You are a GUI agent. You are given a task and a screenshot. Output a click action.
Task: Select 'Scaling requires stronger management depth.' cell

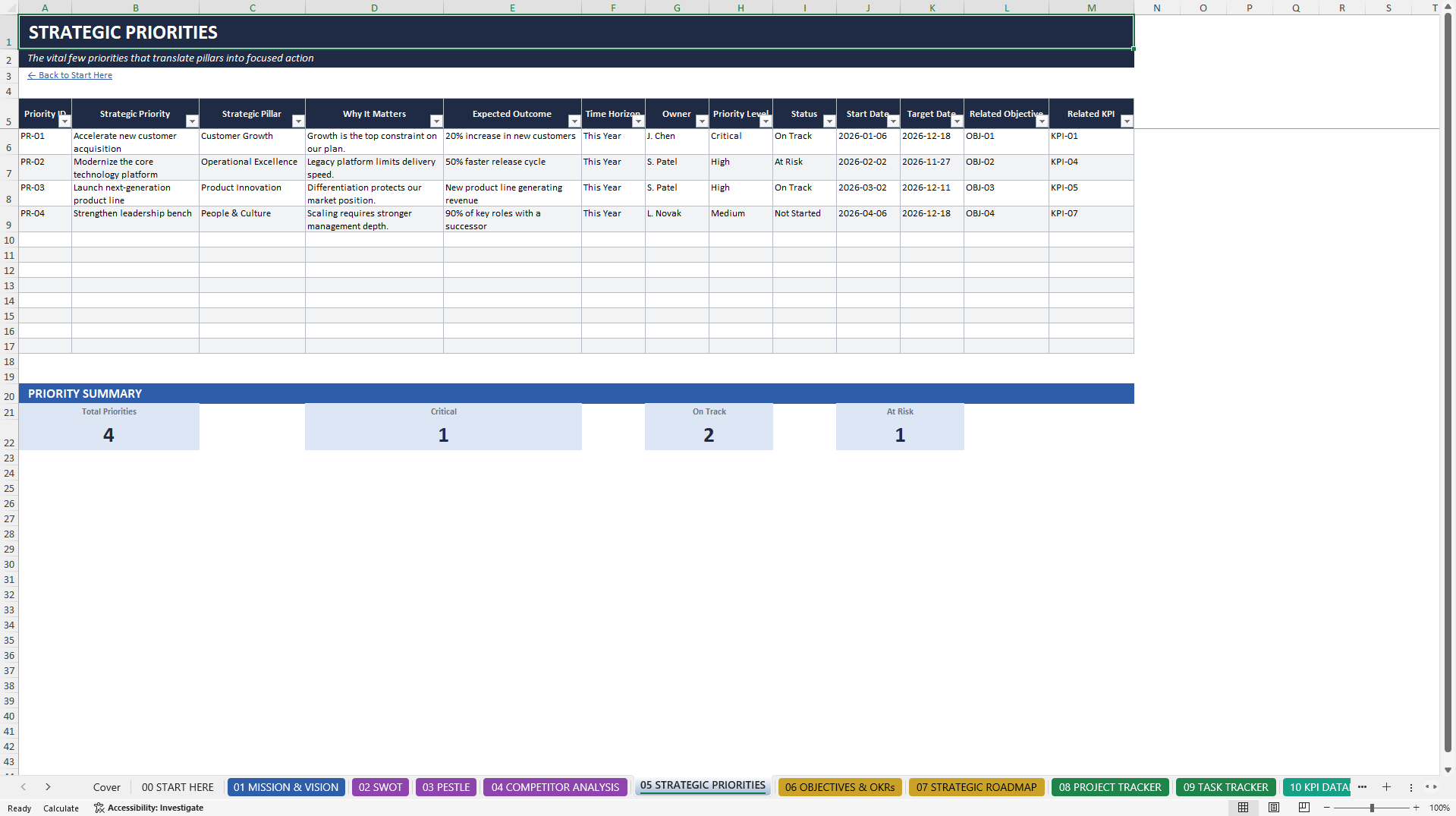click(x=374, y=219)
